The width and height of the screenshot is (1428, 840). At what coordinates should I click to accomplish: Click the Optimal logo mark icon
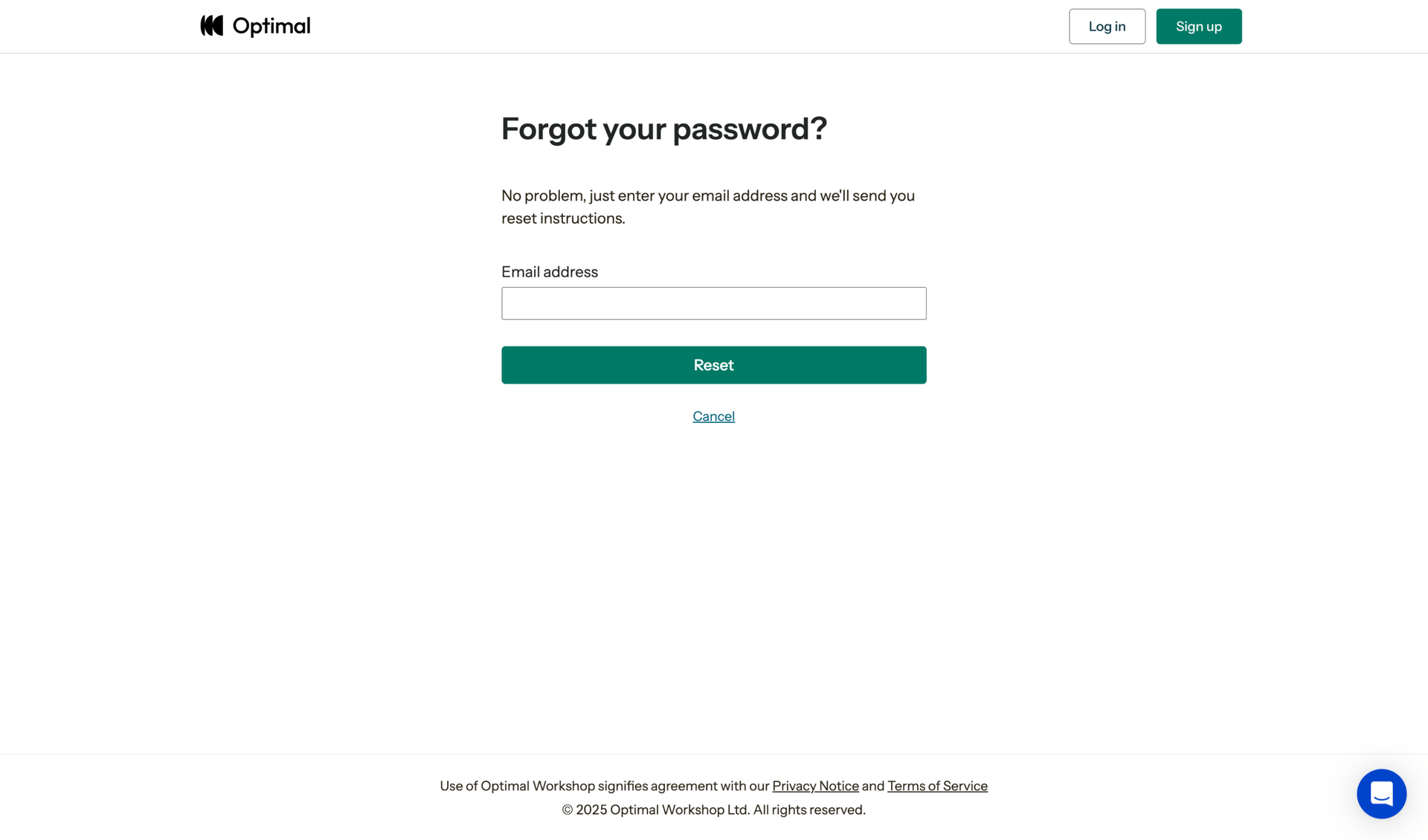click(212, 26)
